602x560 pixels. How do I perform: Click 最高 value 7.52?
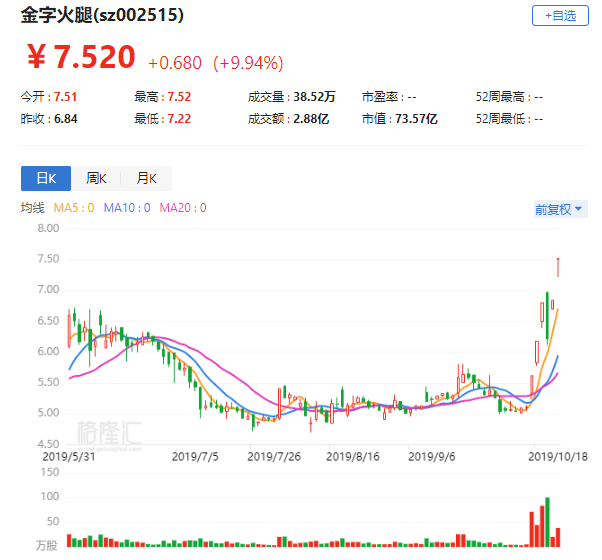pyautogui.click(x=179, y=97)
